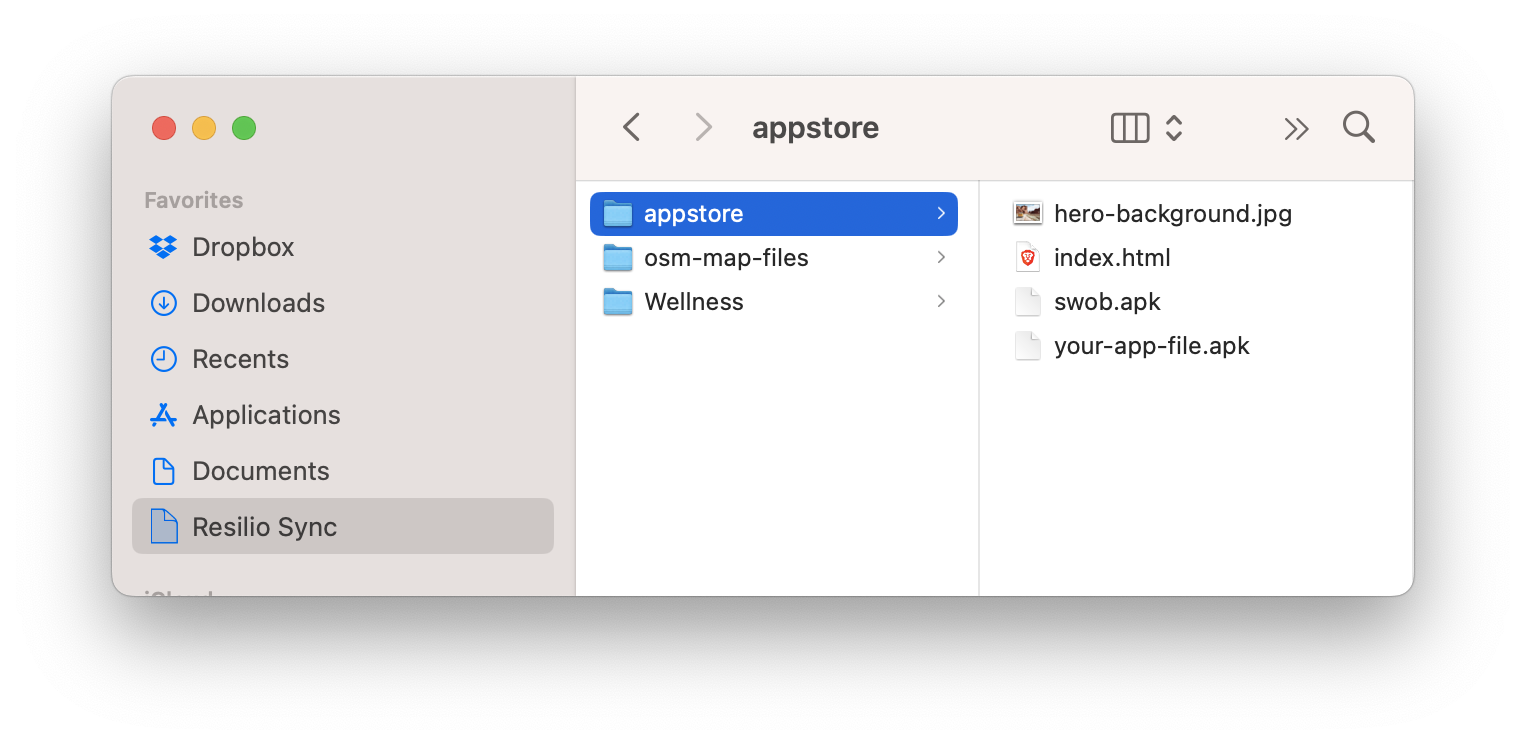Open Dropbox in the sidebar

(x=243, y=247)
